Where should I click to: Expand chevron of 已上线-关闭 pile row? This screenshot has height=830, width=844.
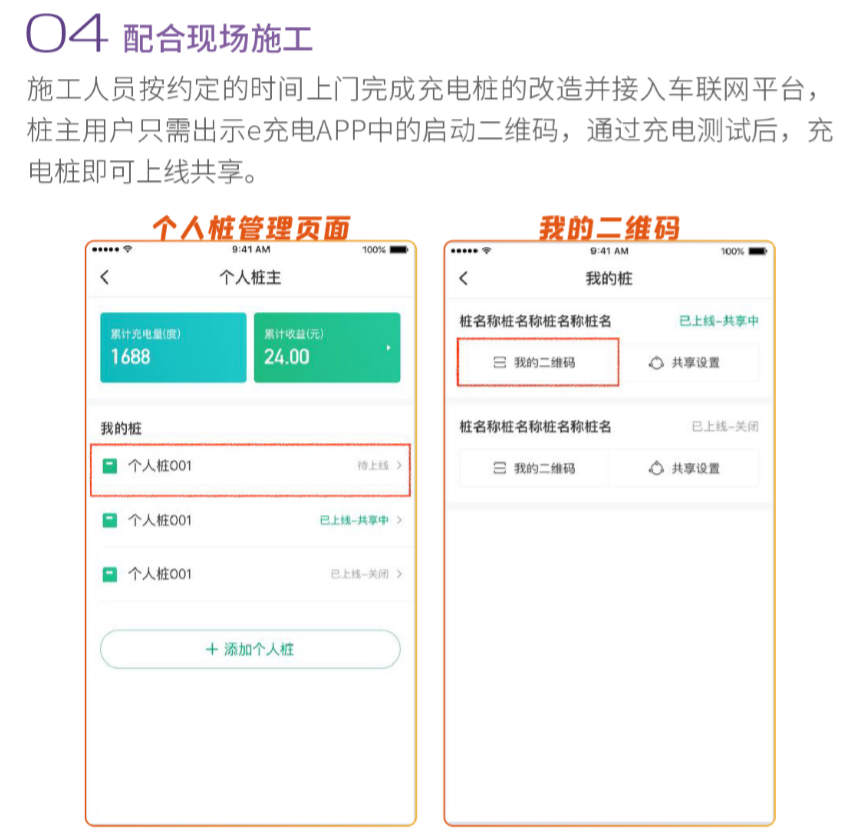pyautogui.click(x=399, y=574)
